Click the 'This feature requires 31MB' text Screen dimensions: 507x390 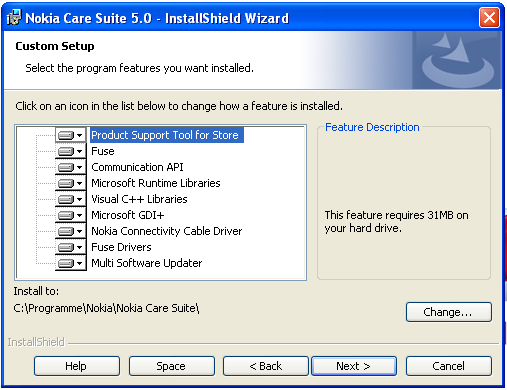pyautogui.click(x=396, y=222)
